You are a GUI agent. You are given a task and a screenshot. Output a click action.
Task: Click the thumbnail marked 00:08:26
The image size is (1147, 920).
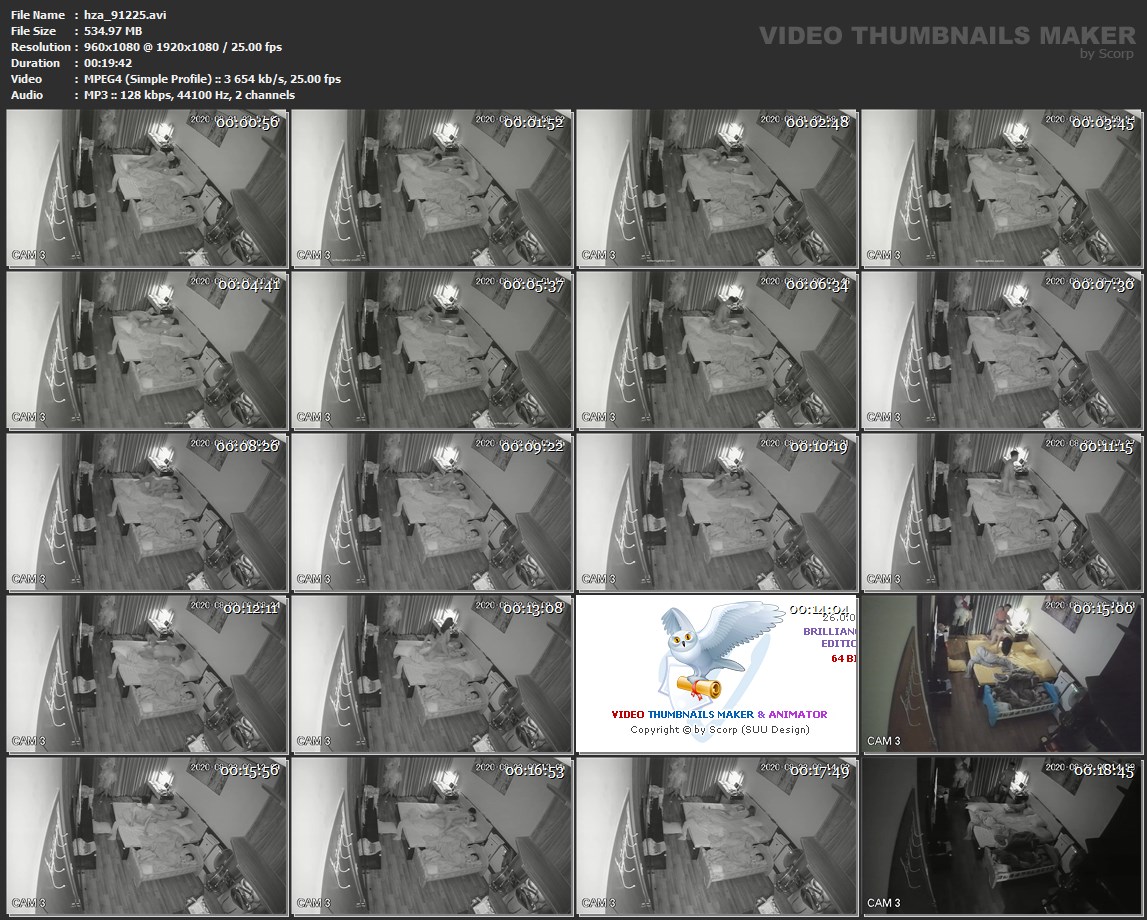pyautogui.click(x=146, y=512)
